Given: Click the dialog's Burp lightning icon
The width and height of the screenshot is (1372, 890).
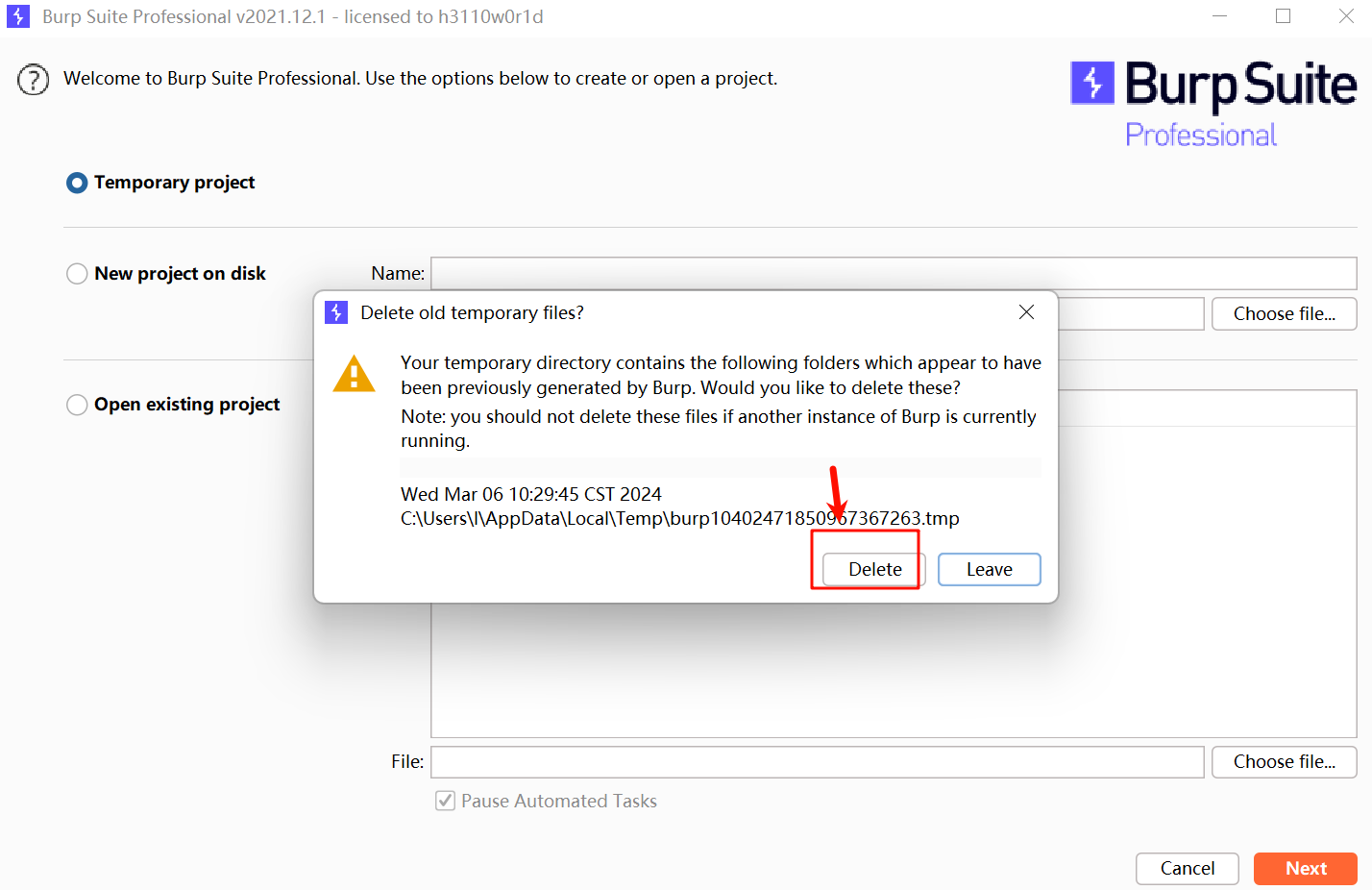Looking at the screenshot, I should [x=336, y=312].
